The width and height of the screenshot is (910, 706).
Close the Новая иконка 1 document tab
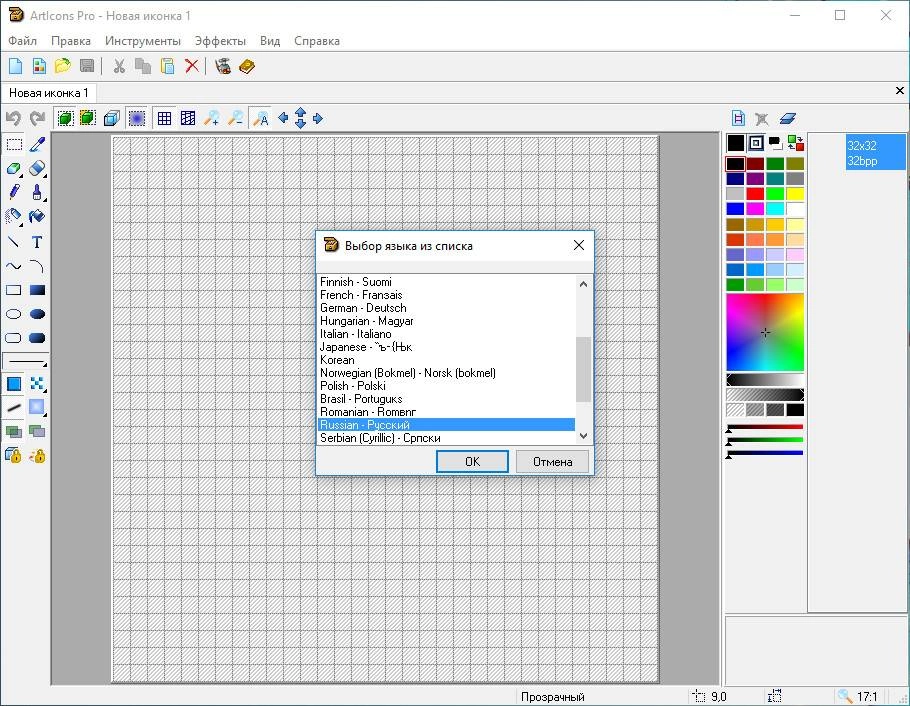pos(900,91)
